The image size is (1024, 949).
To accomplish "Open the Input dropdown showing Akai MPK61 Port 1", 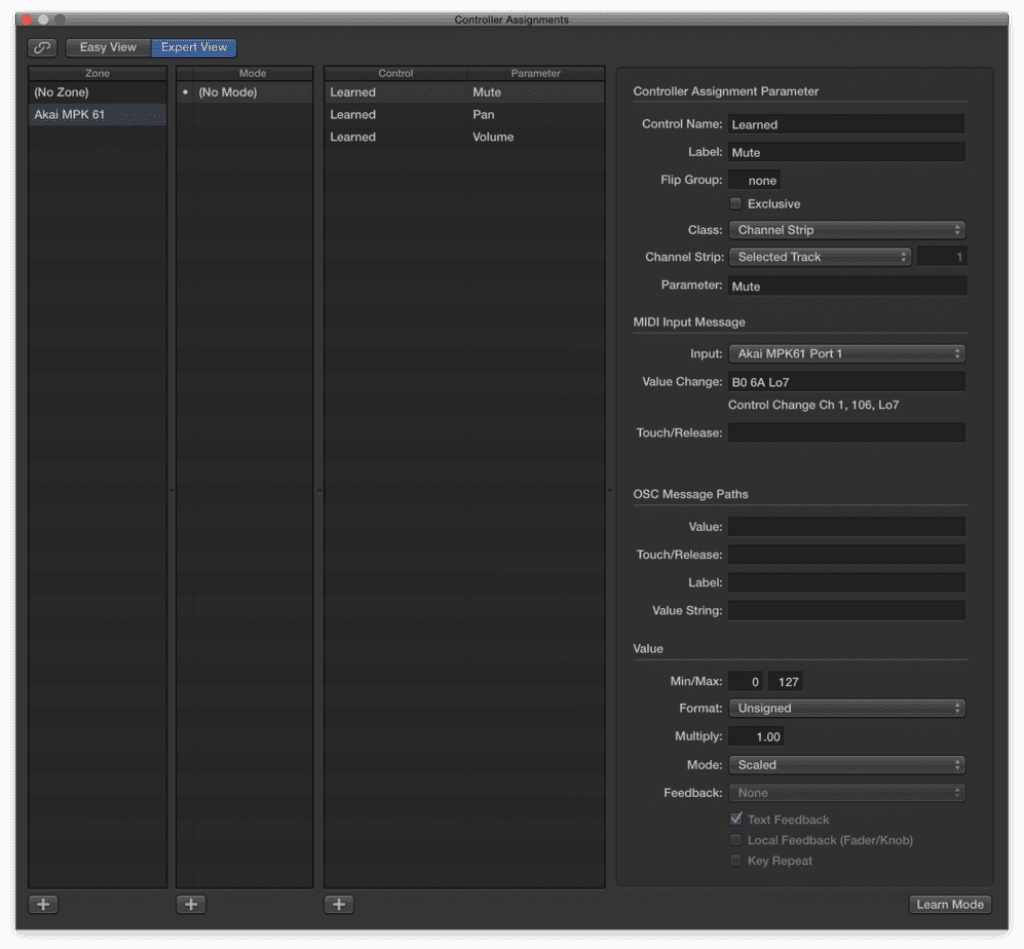I will 846,353.
